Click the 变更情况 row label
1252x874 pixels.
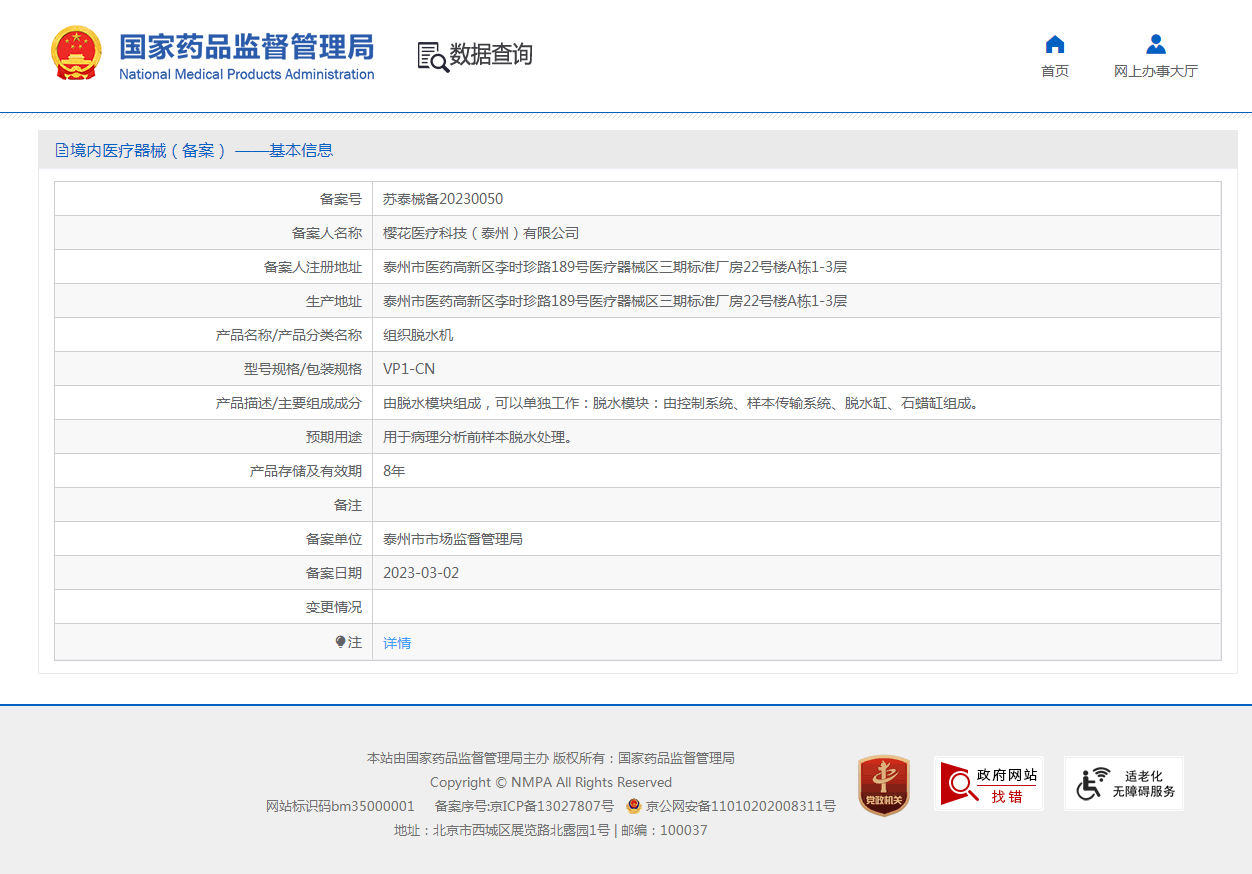click(334, 607)
